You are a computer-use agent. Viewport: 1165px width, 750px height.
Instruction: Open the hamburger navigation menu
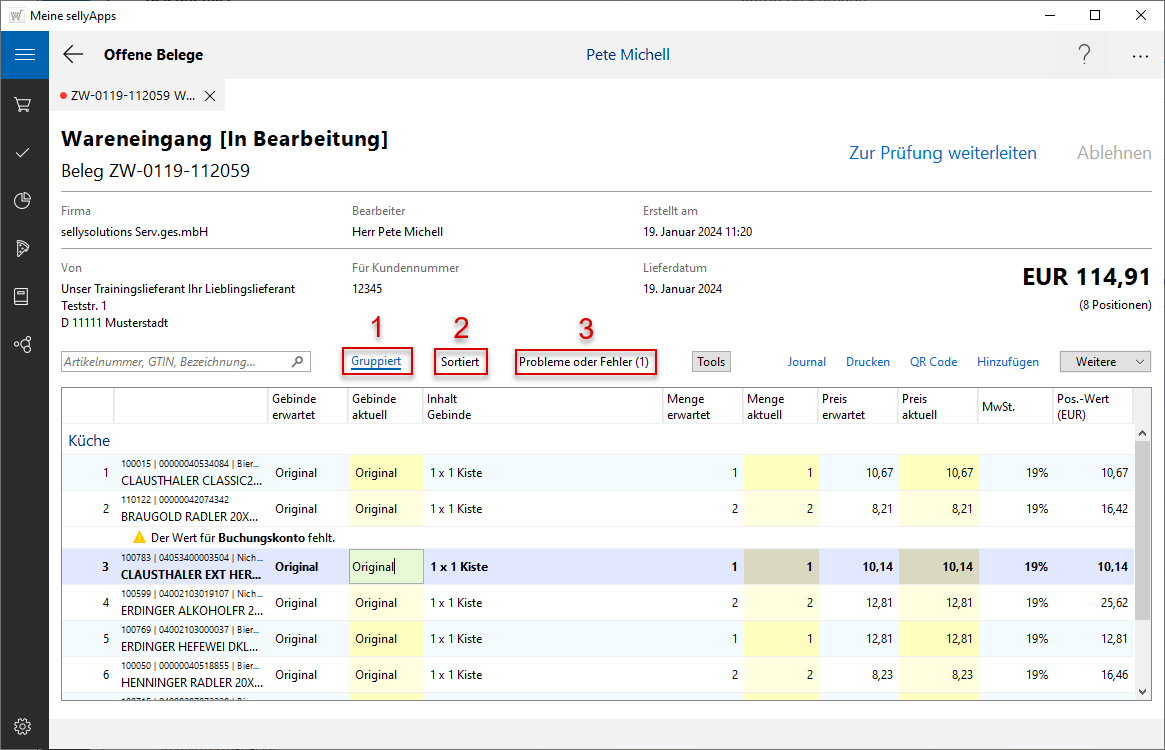[24, 55]
